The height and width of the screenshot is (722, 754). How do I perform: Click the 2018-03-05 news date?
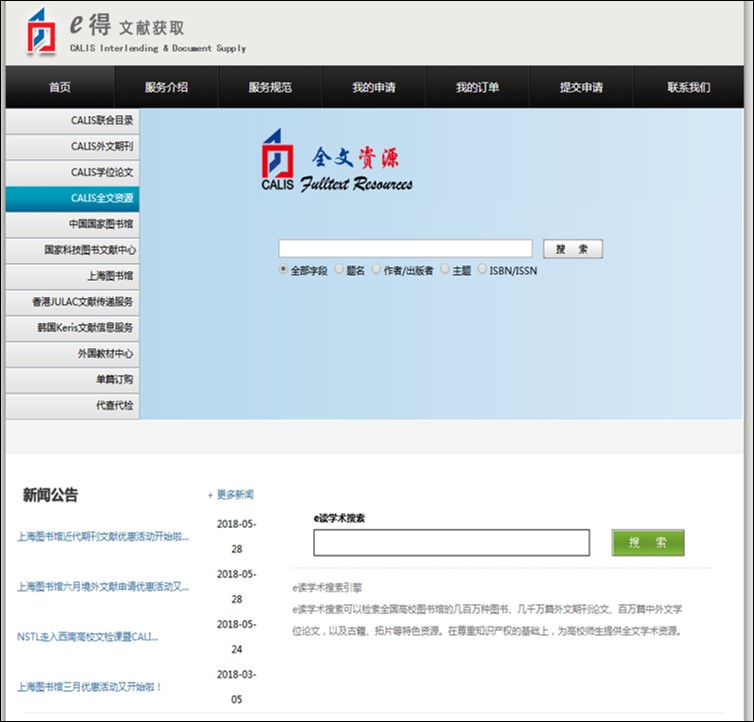click(x=236, y=687)
